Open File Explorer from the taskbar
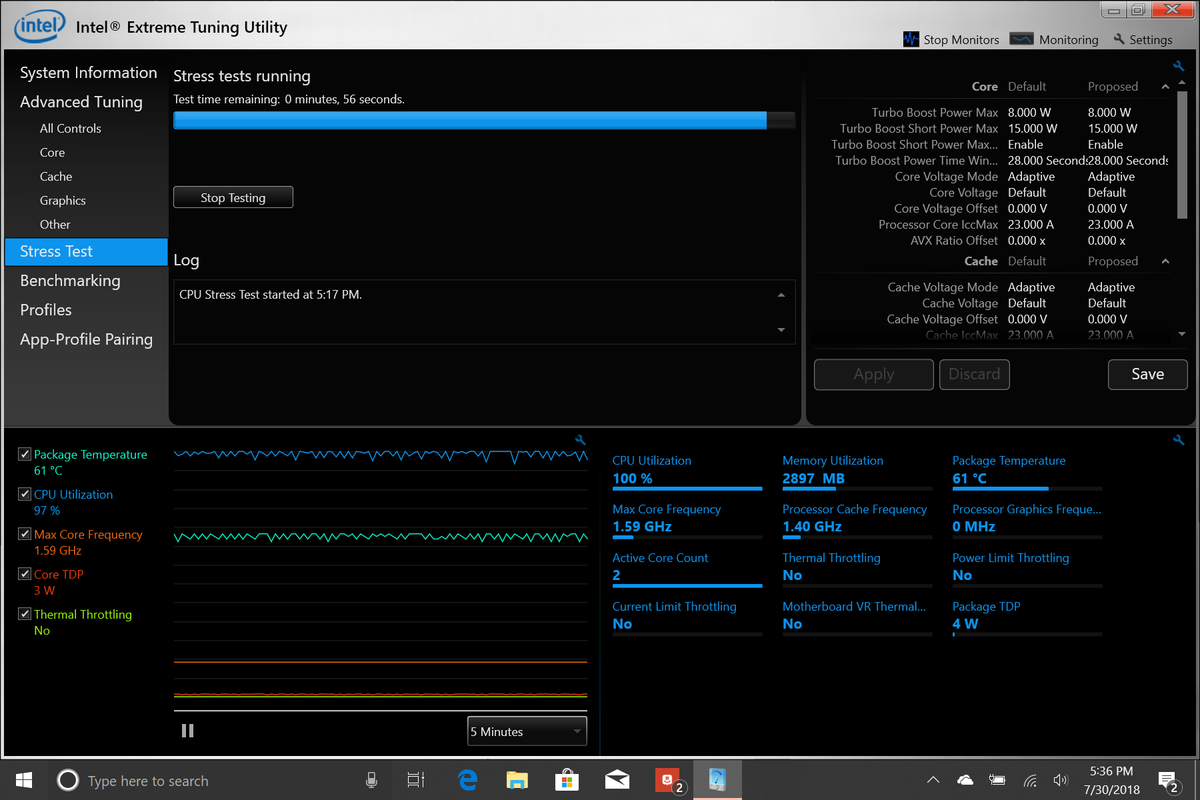This screenshot has width=1200, height=800. (x=517, y=780)
